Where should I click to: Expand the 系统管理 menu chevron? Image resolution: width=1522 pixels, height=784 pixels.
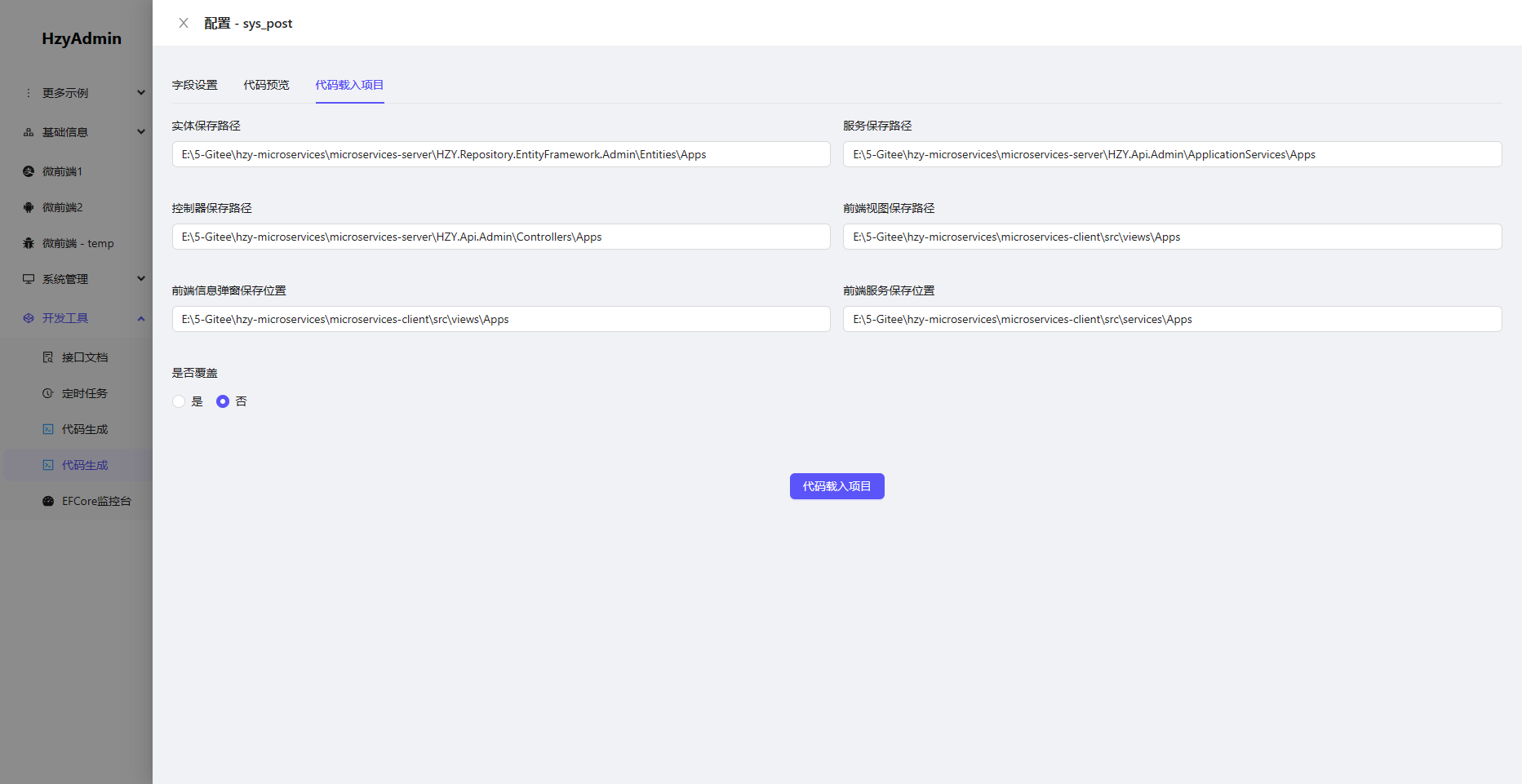tap(141, 279)
